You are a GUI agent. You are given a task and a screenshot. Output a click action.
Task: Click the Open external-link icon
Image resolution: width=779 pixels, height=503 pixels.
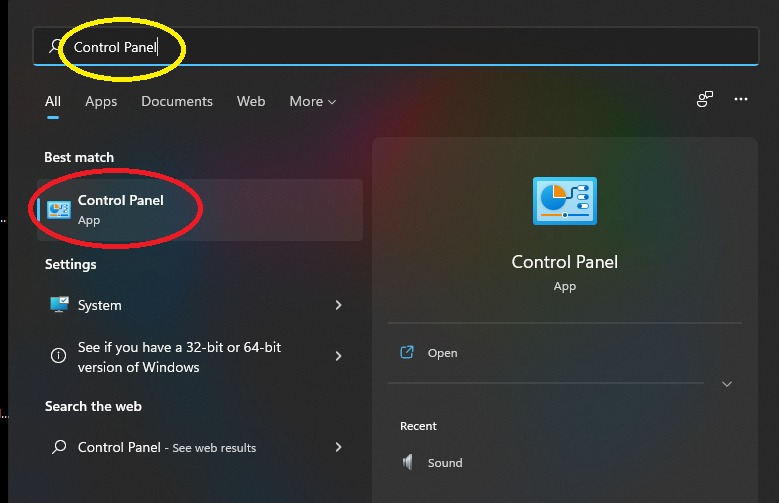pos(407,352)
